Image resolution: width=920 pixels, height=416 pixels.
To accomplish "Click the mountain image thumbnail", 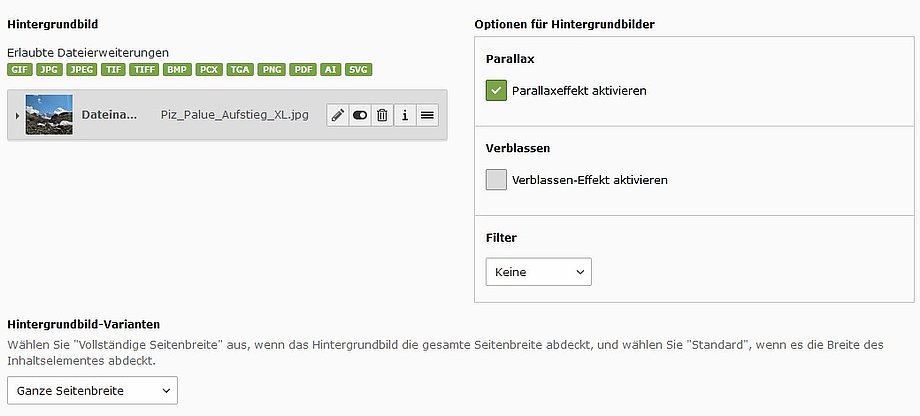I will click(49, 115).
